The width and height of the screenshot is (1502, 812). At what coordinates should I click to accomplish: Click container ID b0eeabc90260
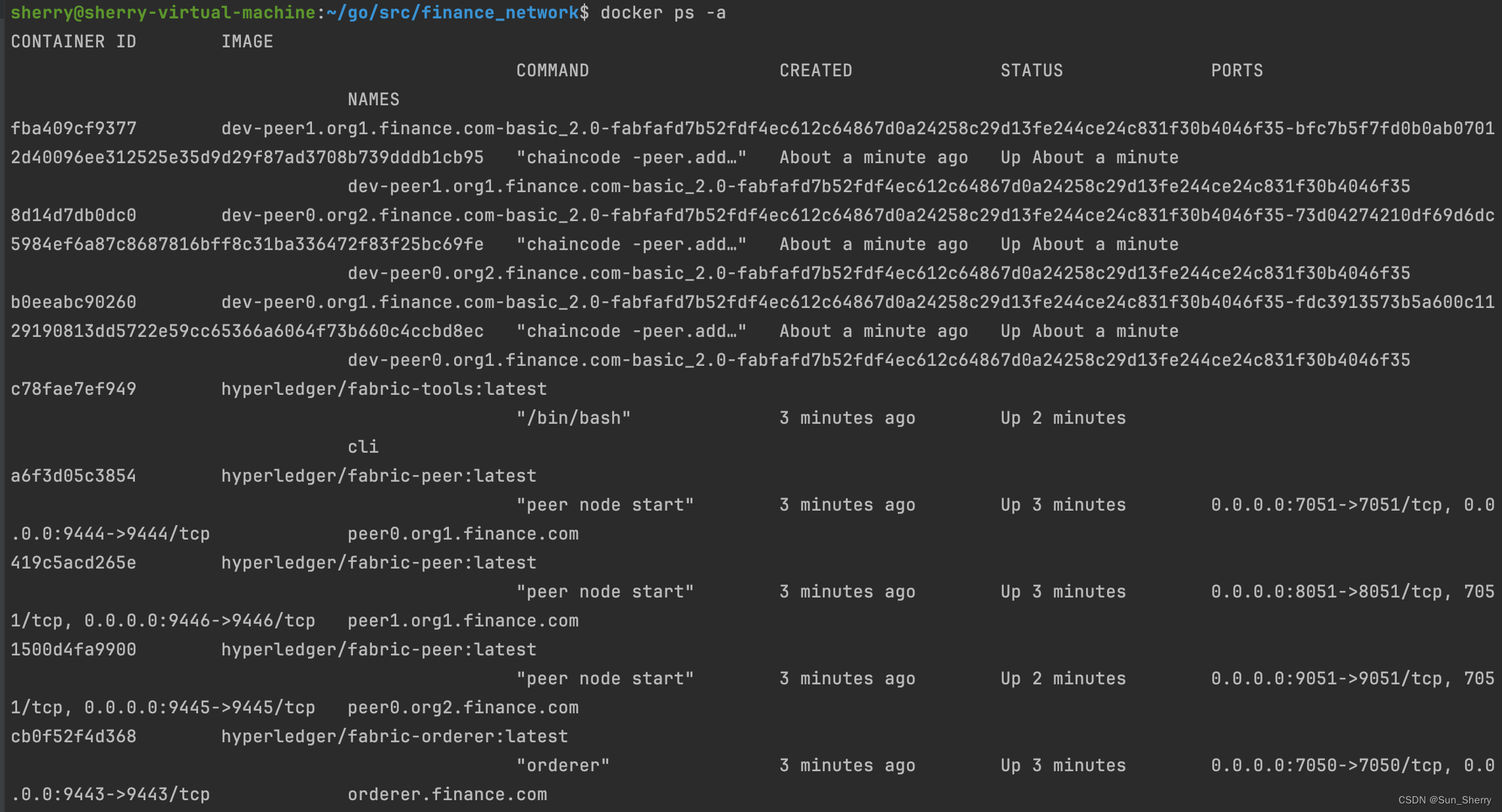pyautogui.click(x=74, y=303)
